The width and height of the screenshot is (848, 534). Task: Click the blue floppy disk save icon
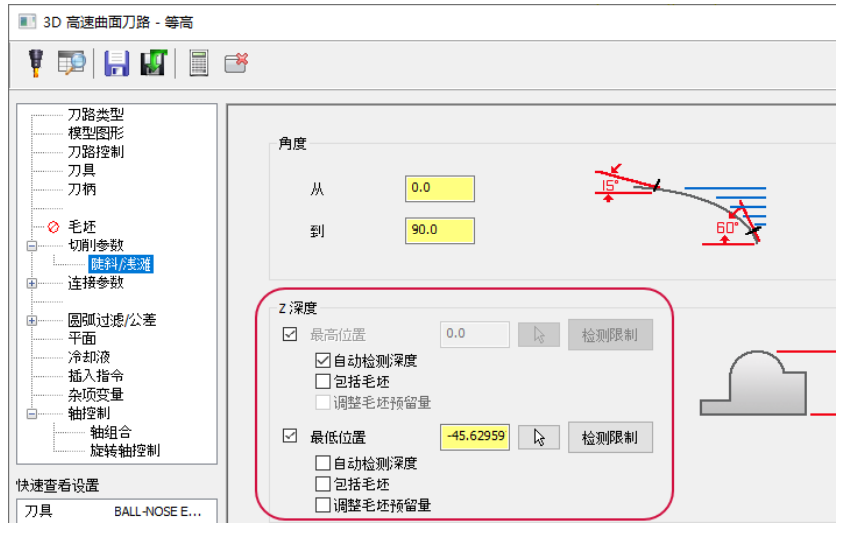[116, 63]
